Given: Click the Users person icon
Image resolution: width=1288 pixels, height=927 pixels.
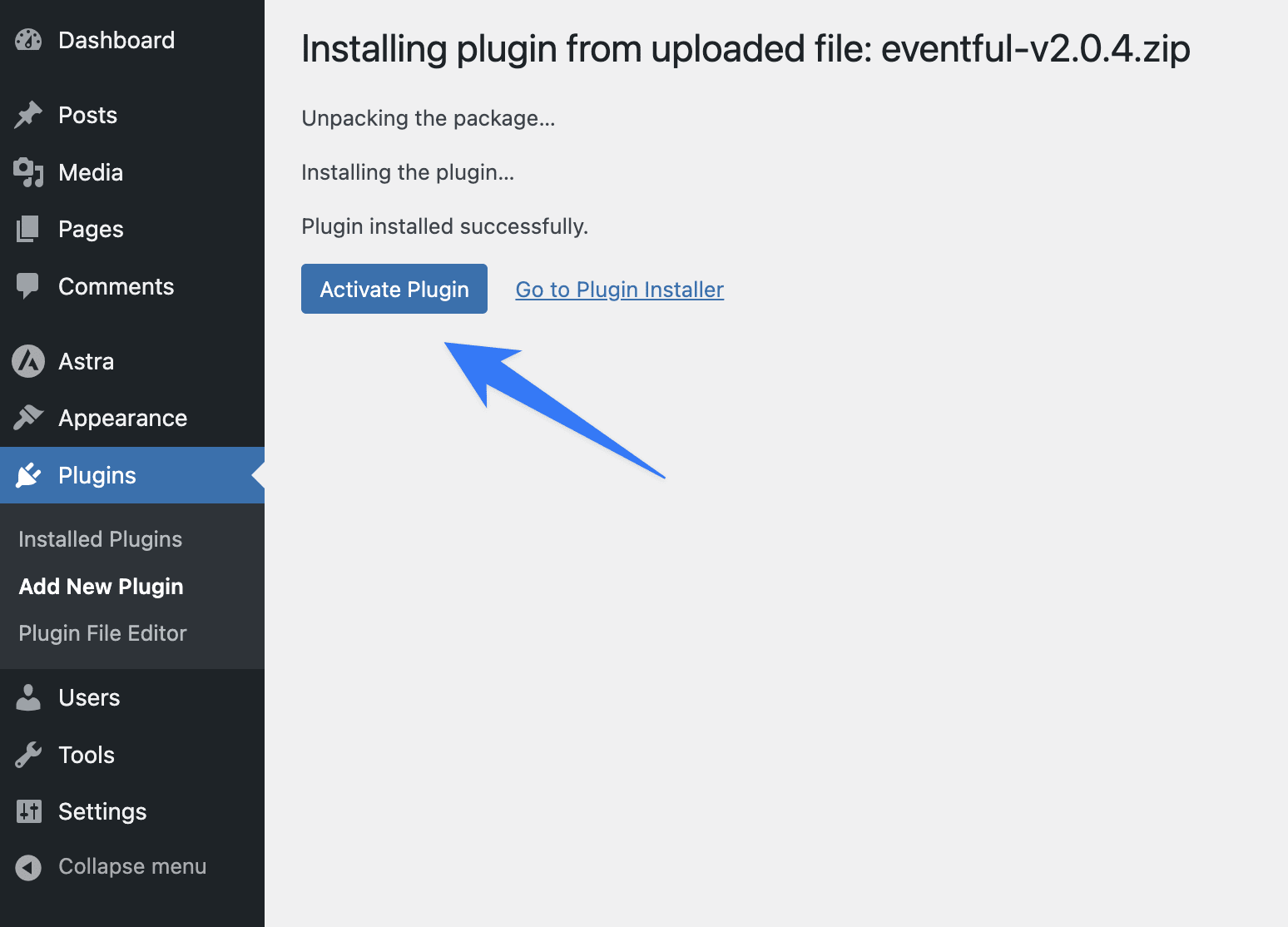Looking at the screenshot, I should click(28, 697).
